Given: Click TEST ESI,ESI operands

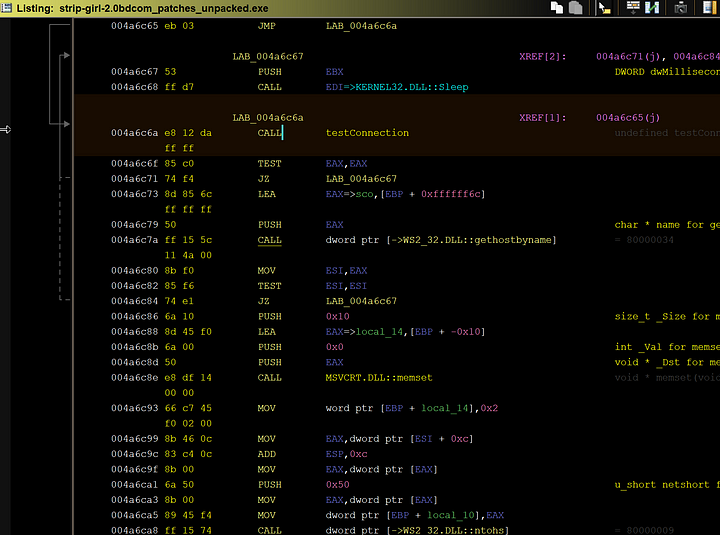Looking at the screenshot, I should [346, 286].
